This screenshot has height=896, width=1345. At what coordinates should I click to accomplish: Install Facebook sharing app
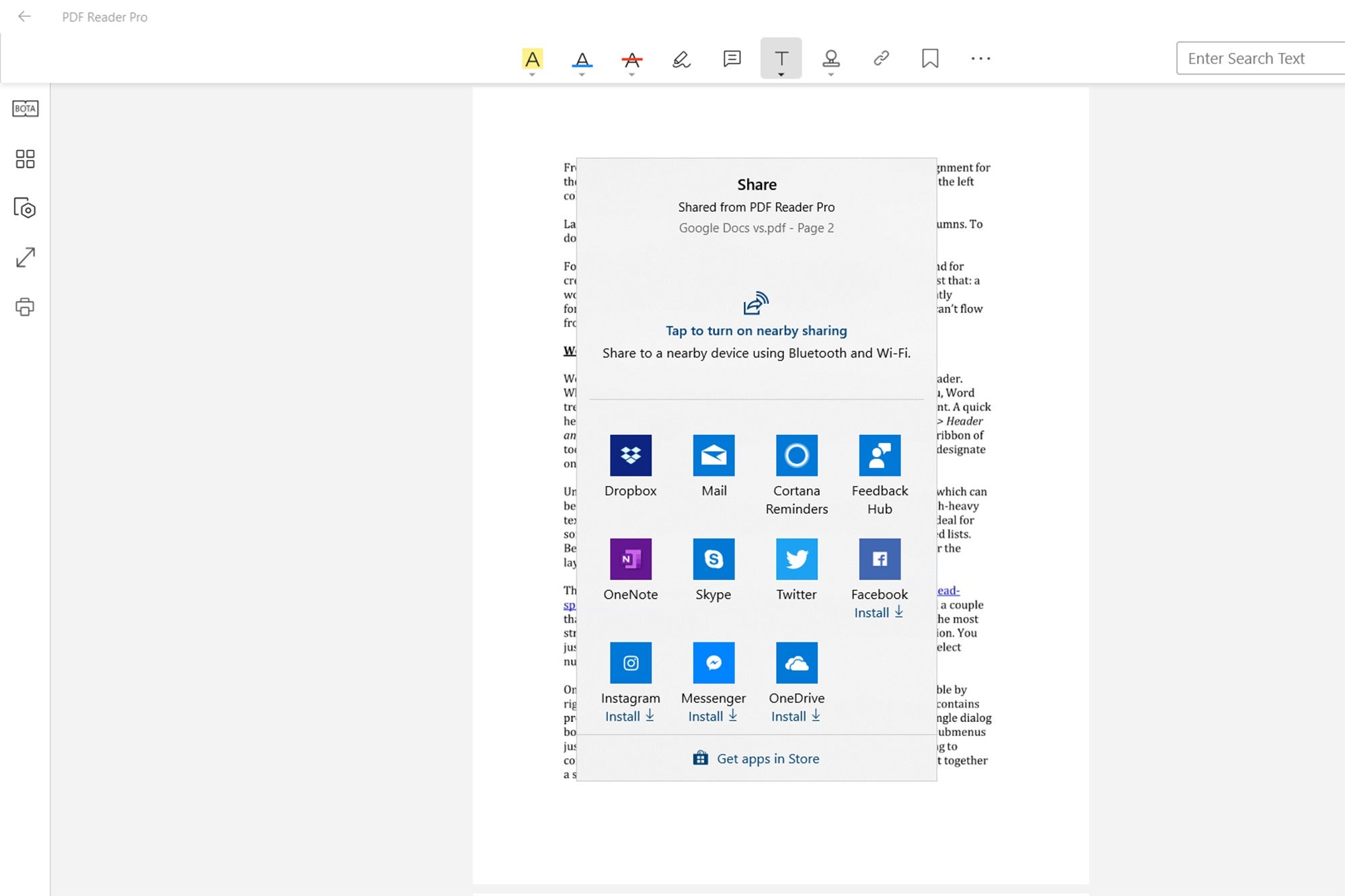click(878, 612)
